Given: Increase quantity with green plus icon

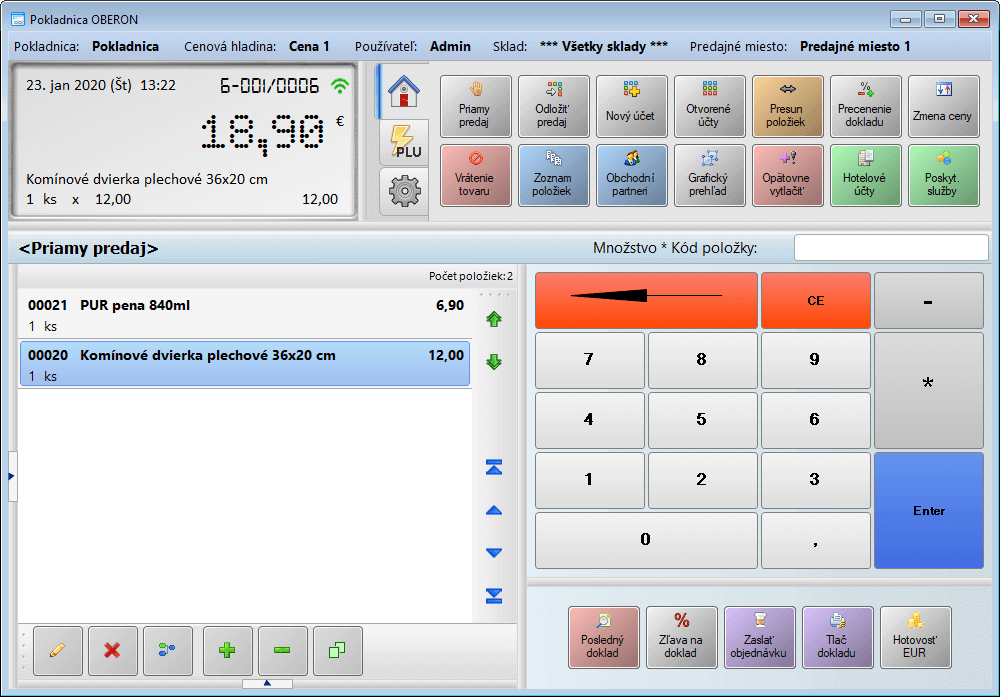Looking at the screenshot, I should point(227,651).
